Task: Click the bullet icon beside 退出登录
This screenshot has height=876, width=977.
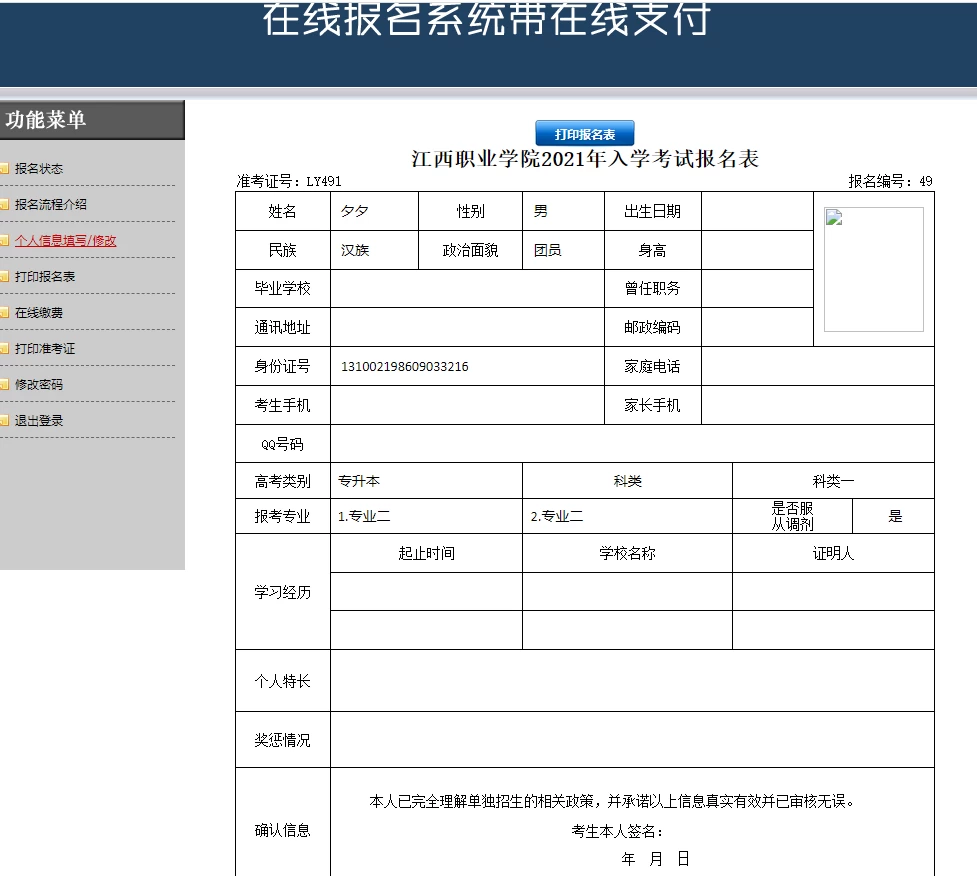Action: point(5,421)
